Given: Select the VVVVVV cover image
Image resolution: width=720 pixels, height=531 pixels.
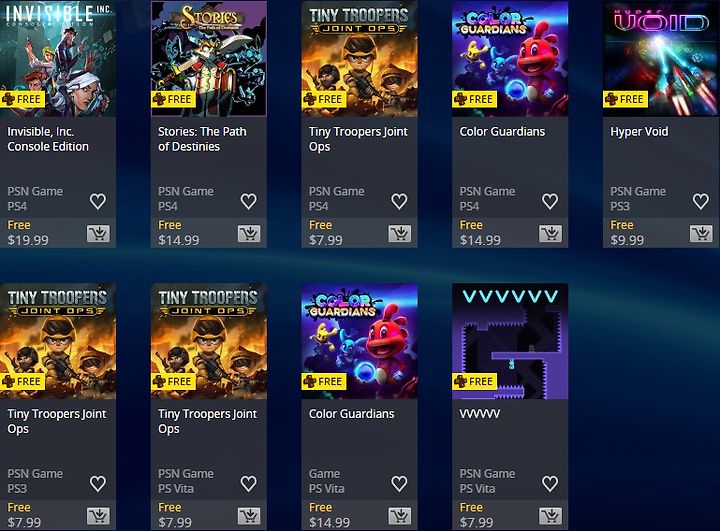Looking at the screenshot, I should tap(510, 341).
